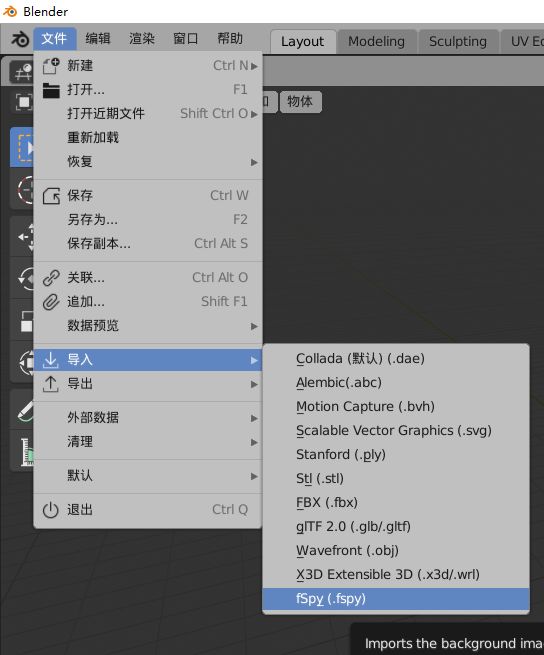Image resolution: width=544 pixels, height=655 pixels.
Task: Import a Scalable Vector Graphics (.svg) file
Action: [396, 431]
